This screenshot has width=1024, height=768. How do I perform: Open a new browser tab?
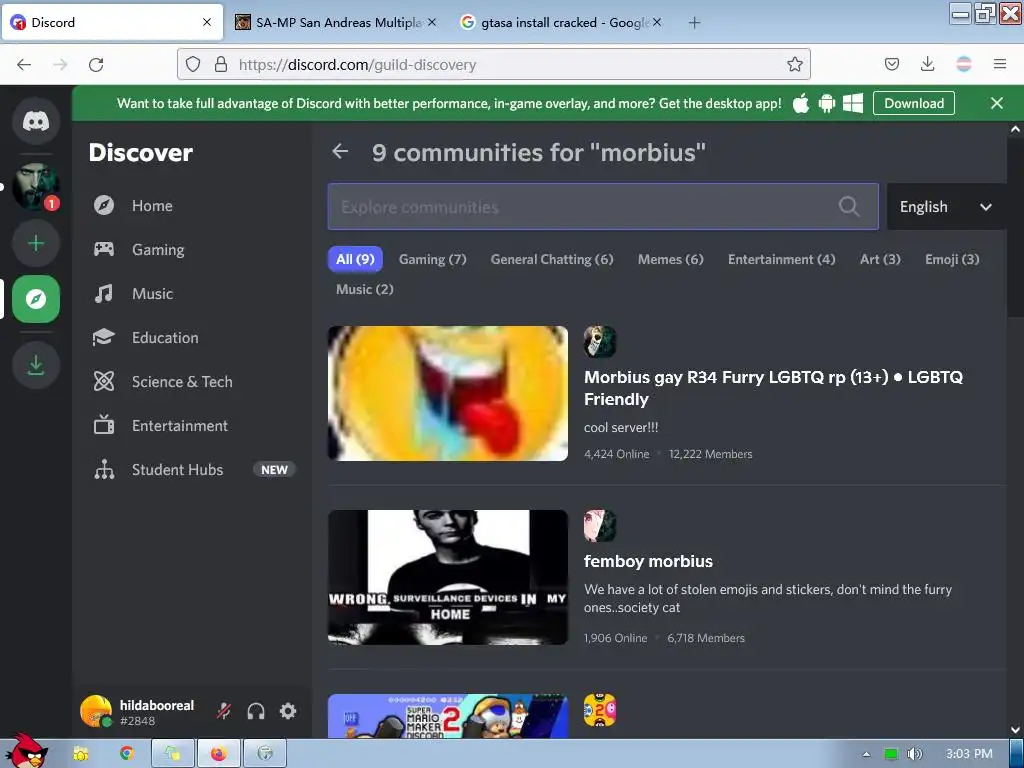click(694, 23)
